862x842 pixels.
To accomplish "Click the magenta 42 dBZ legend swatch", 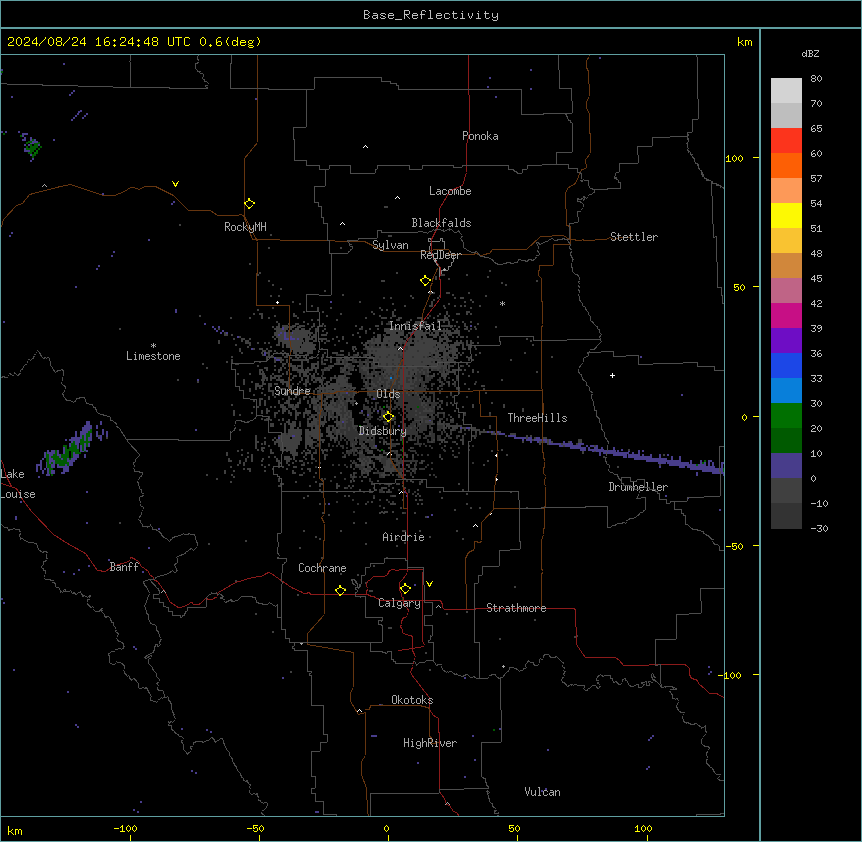I will [786, 315].
